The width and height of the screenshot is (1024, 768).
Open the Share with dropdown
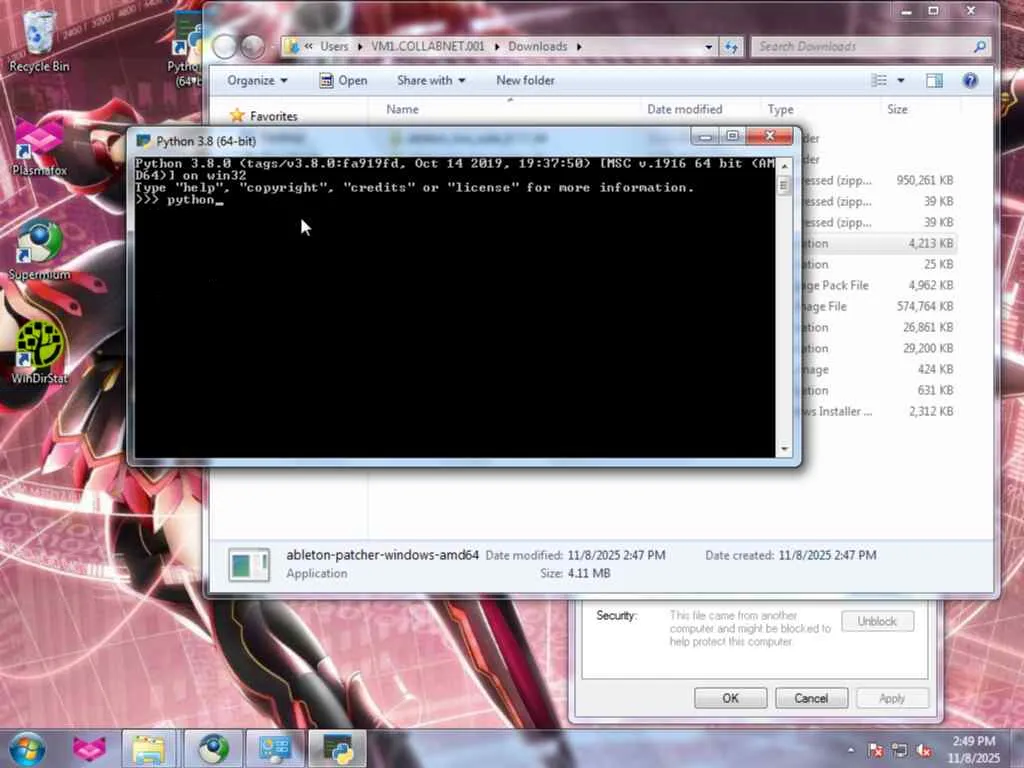coord(431,80)
